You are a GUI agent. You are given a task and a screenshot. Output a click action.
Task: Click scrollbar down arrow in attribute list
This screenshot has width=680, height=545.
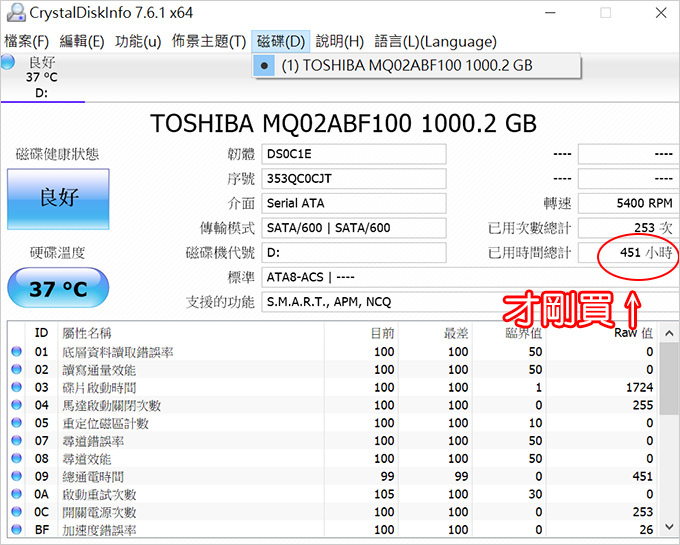click(x=668, y=527)
